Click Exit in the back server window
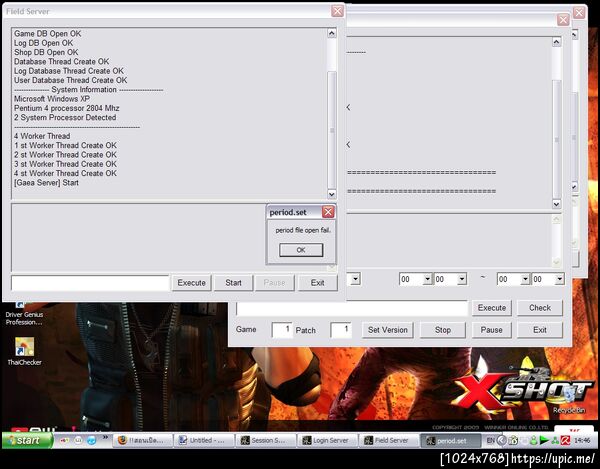 tap(540, 330)
